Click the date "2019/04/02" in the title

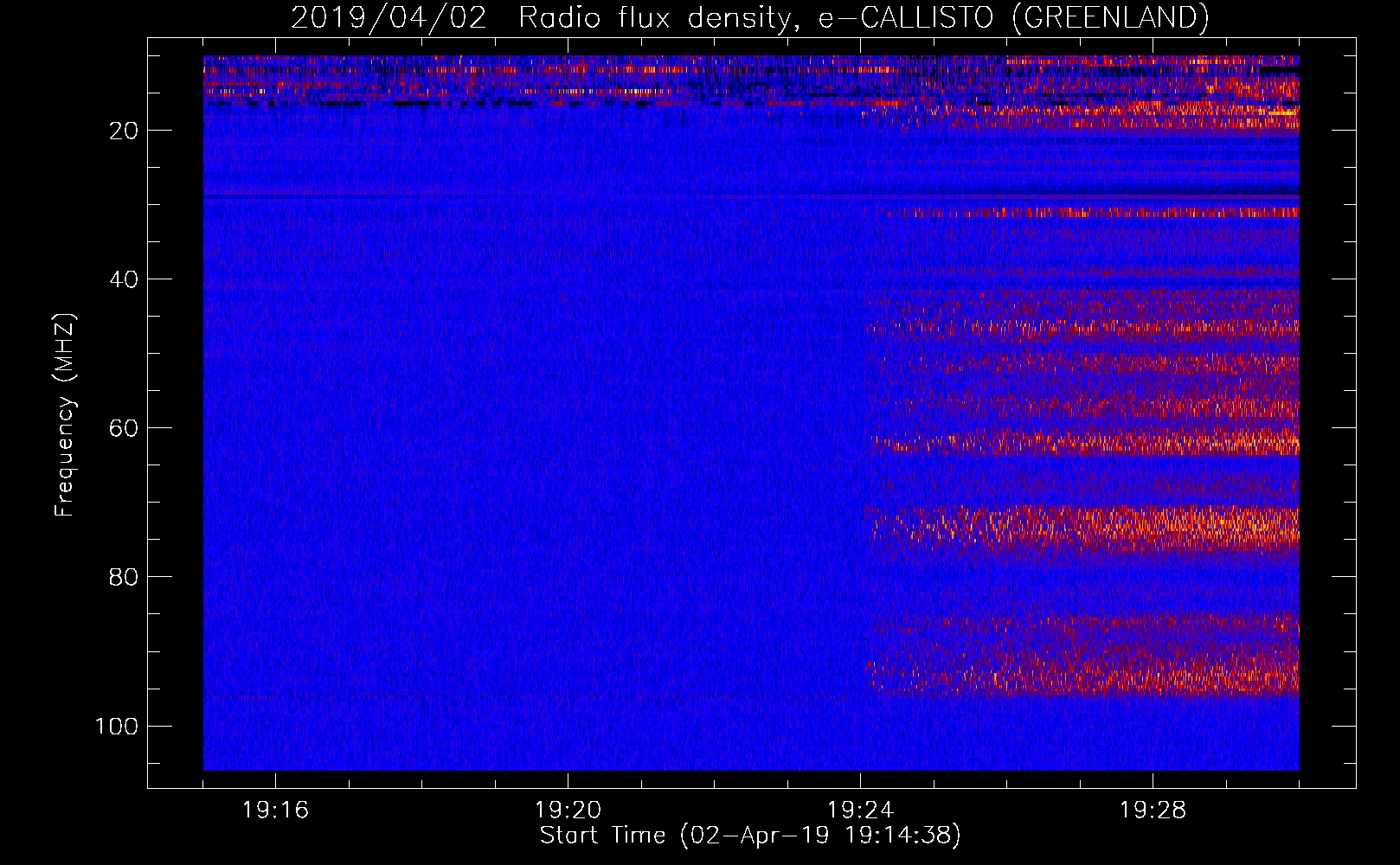click(x=389, y=18)
